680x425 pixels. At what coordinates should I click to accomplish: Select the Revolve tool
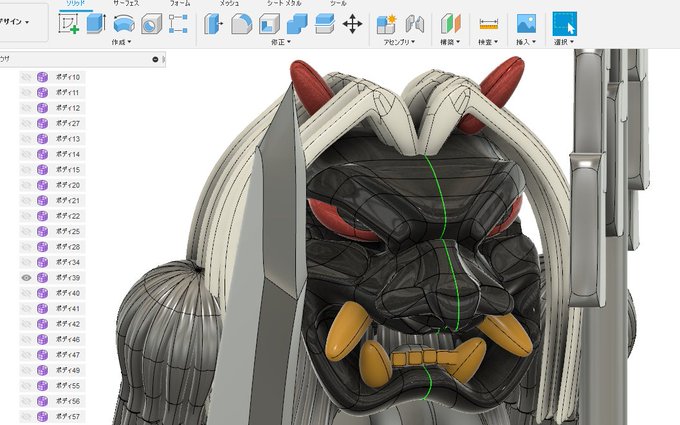(124, 23)
